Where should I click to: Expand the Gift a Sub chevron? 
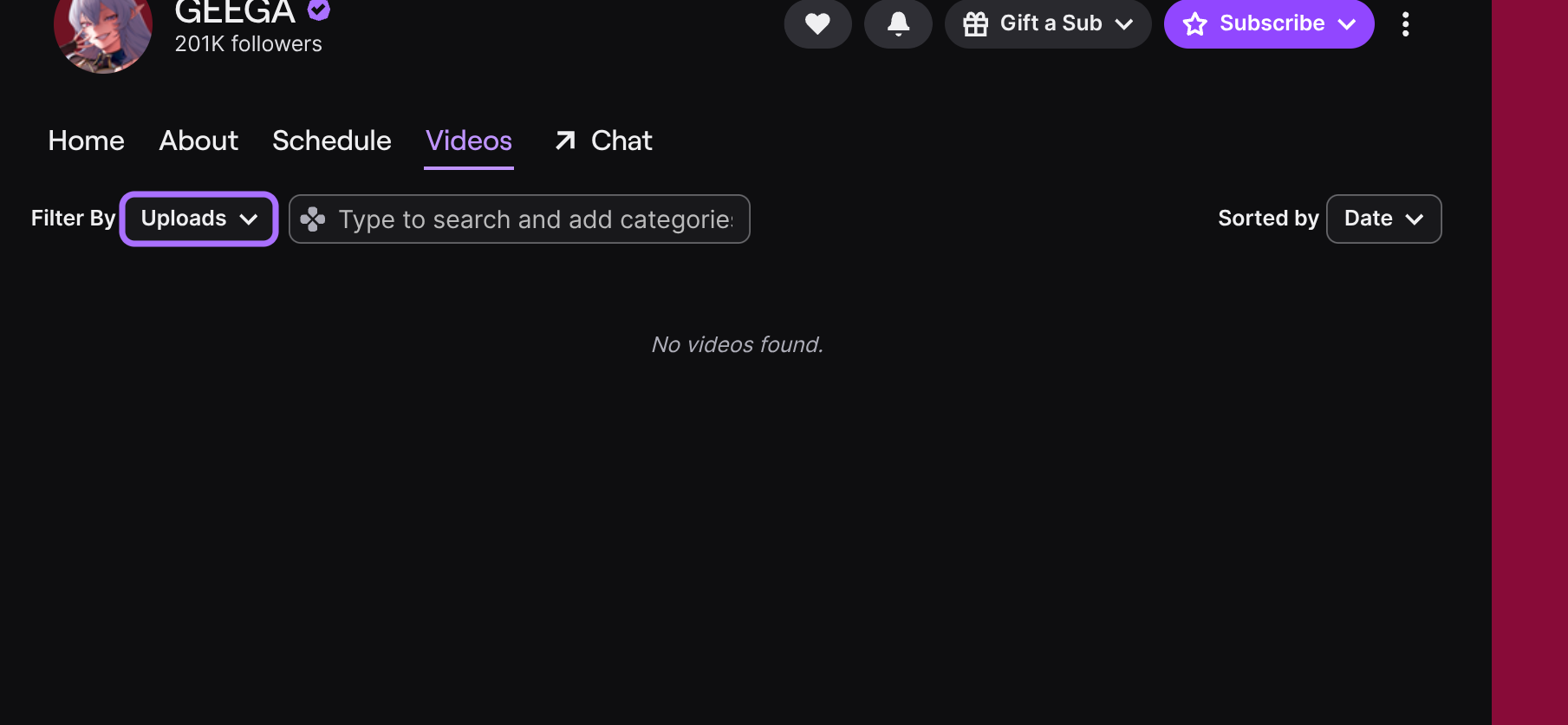[x=1124, y=24]
